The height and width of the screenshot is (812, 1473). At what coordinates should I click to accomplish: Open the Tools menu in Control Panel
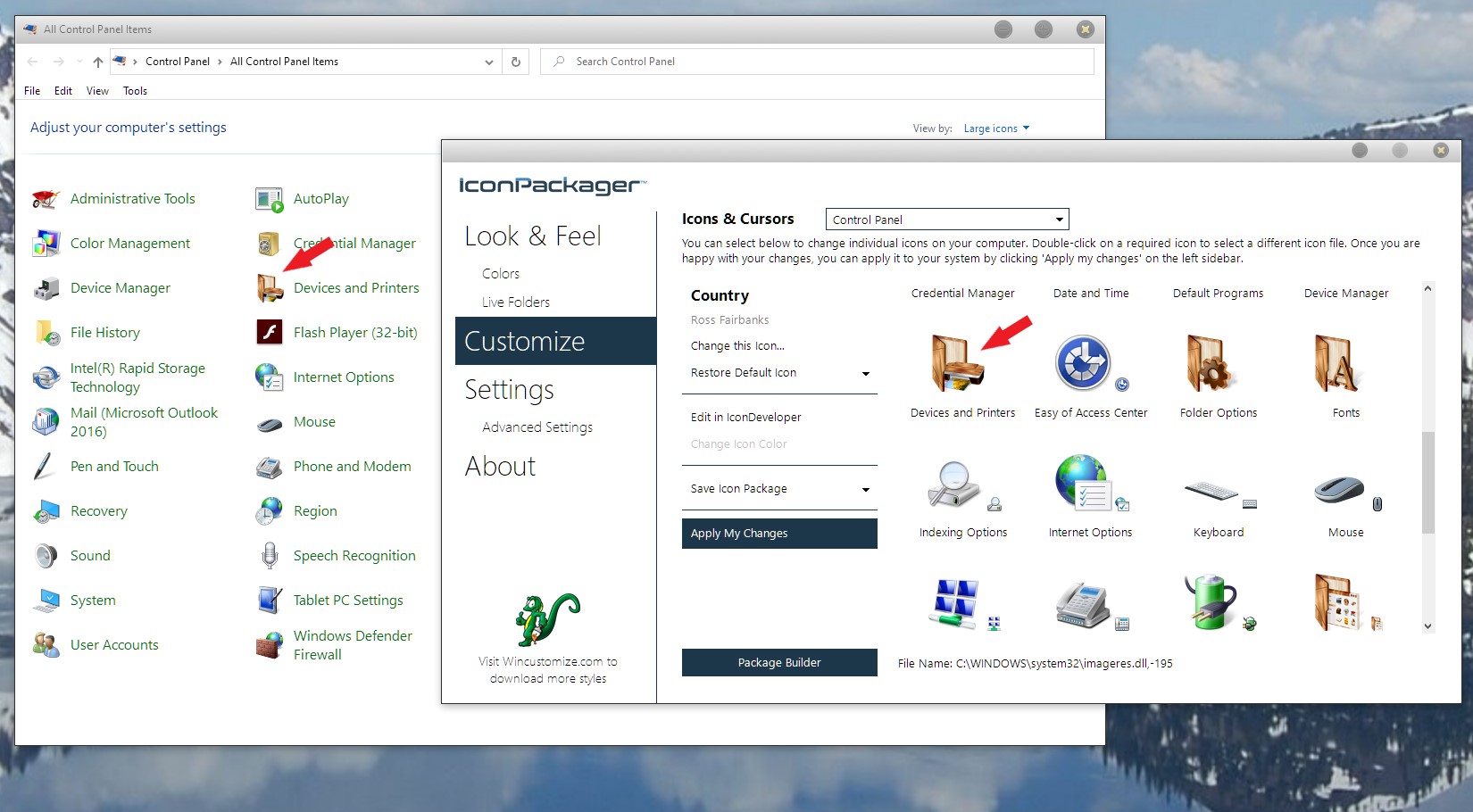pyautogui.click(x=135, y=91)
